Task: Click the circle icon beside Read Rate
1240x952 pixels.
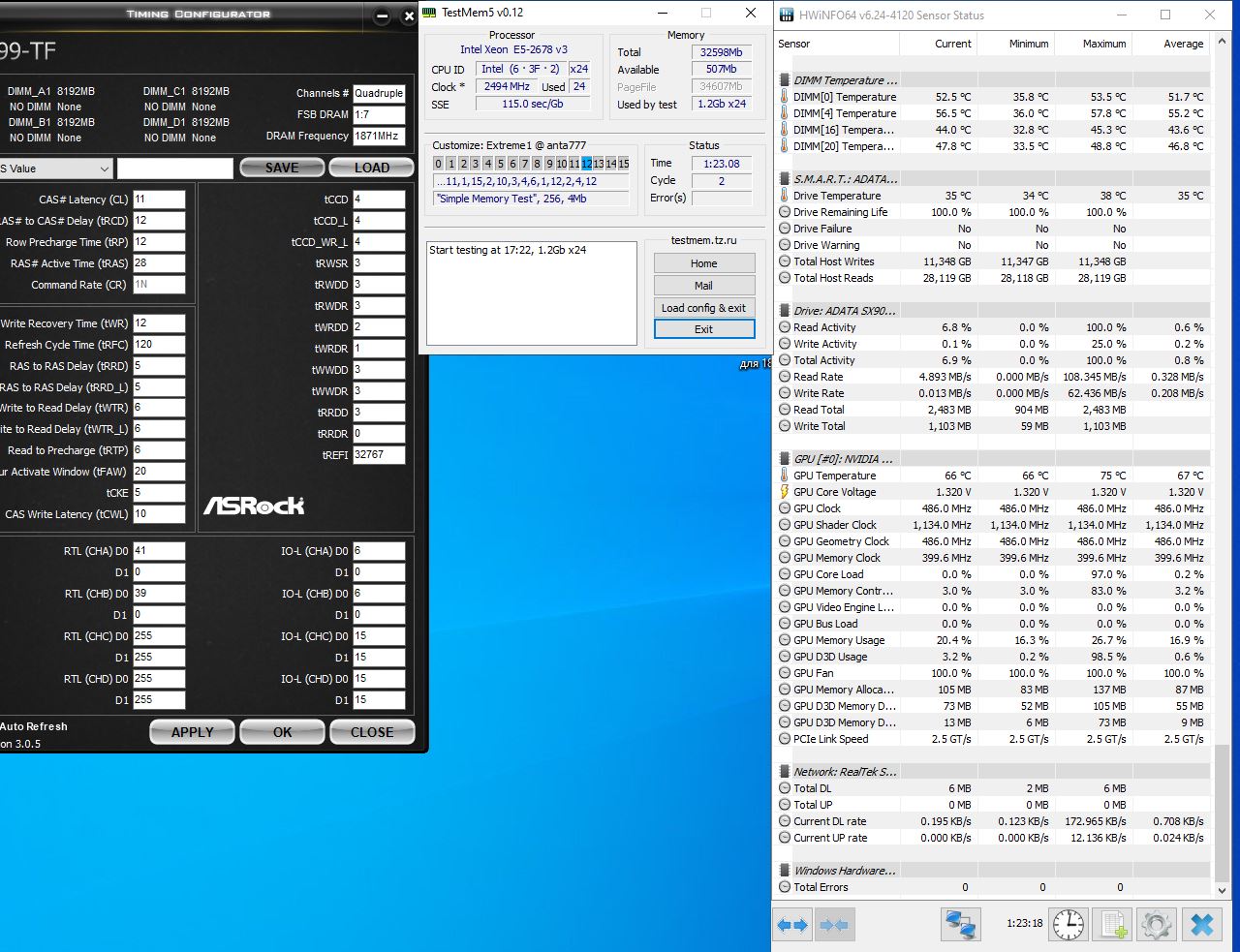Action: pos(785,377)
